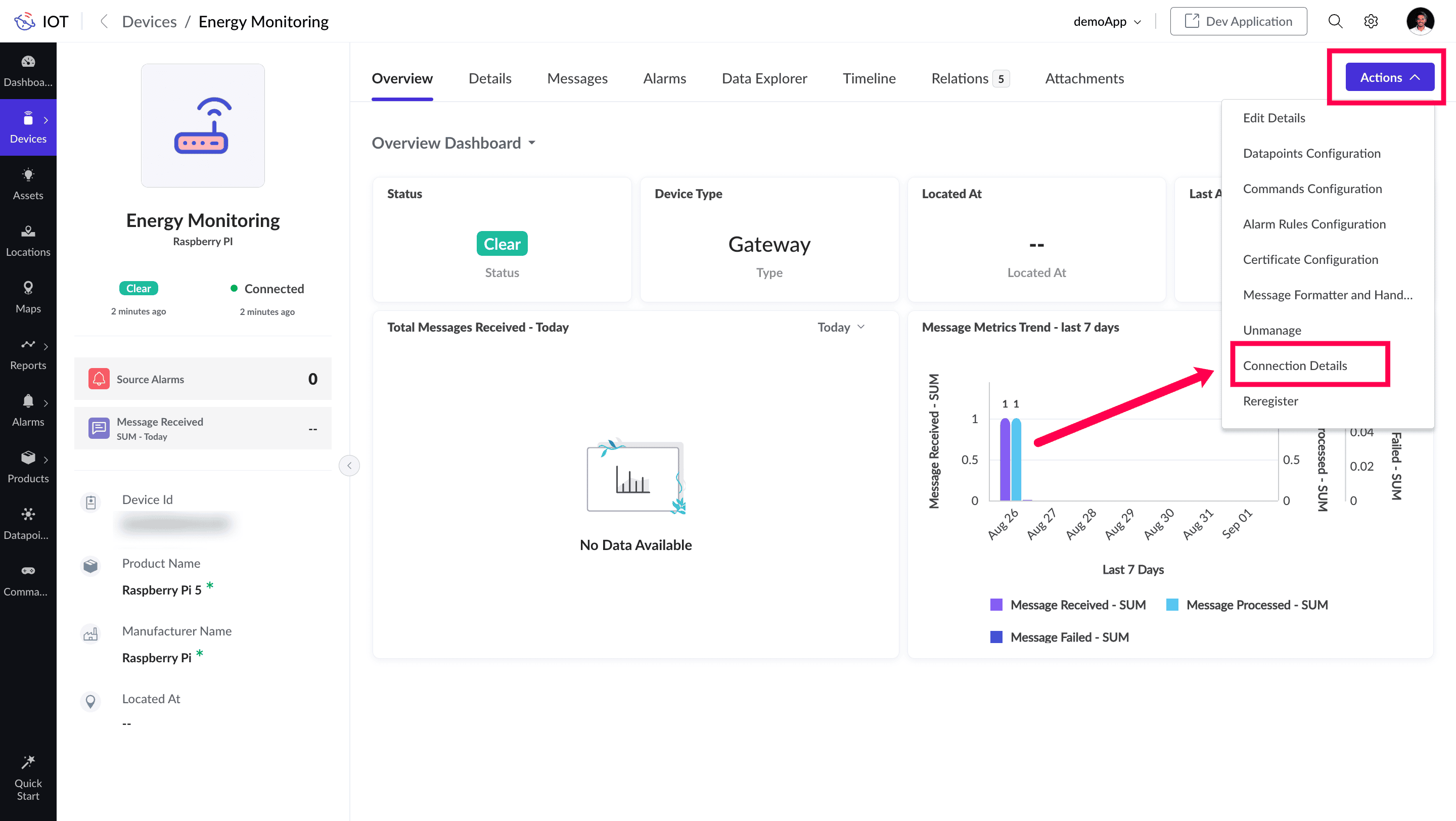Viewport: 1456px width, 821px height.
Task: Toggle Message Processed - SUM legend series
Action: (1246, 605)
